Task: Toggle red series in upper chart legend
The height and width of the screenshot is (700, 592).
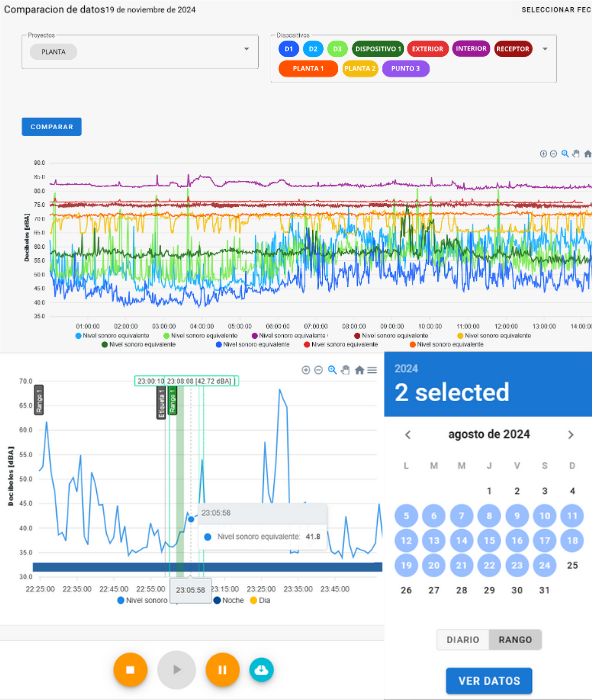Action: pyautogui.click(x=341, y=345)
